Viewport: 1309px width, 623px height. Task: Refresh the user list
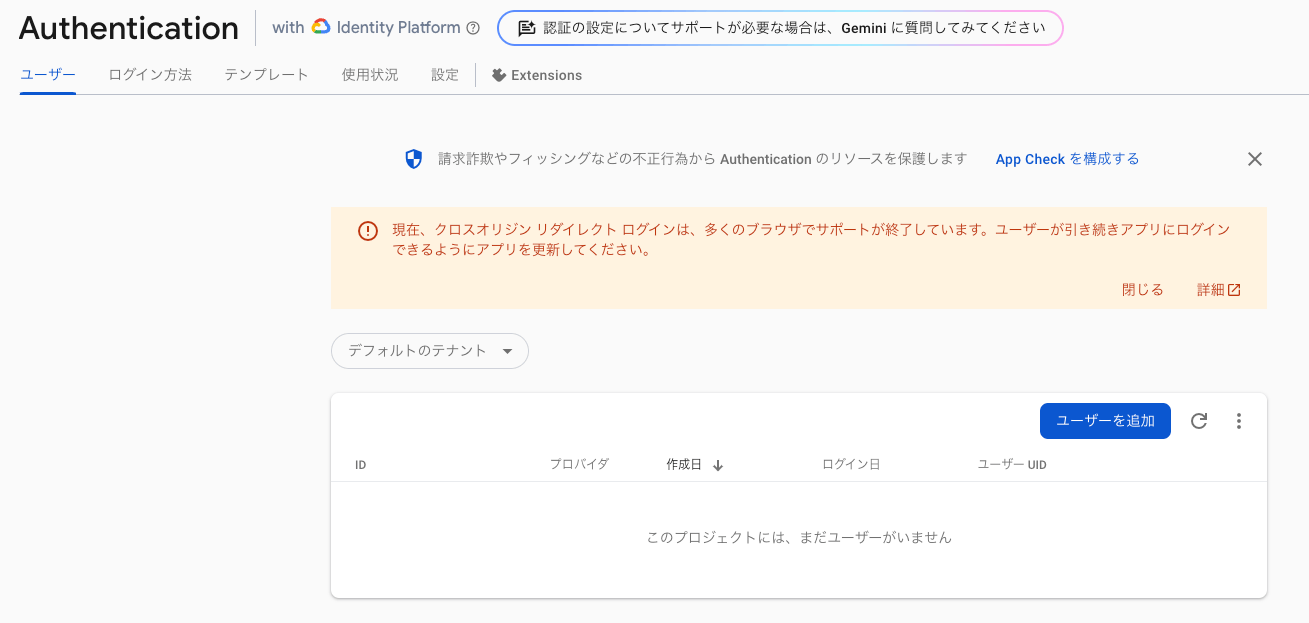tap(1199, 421)
